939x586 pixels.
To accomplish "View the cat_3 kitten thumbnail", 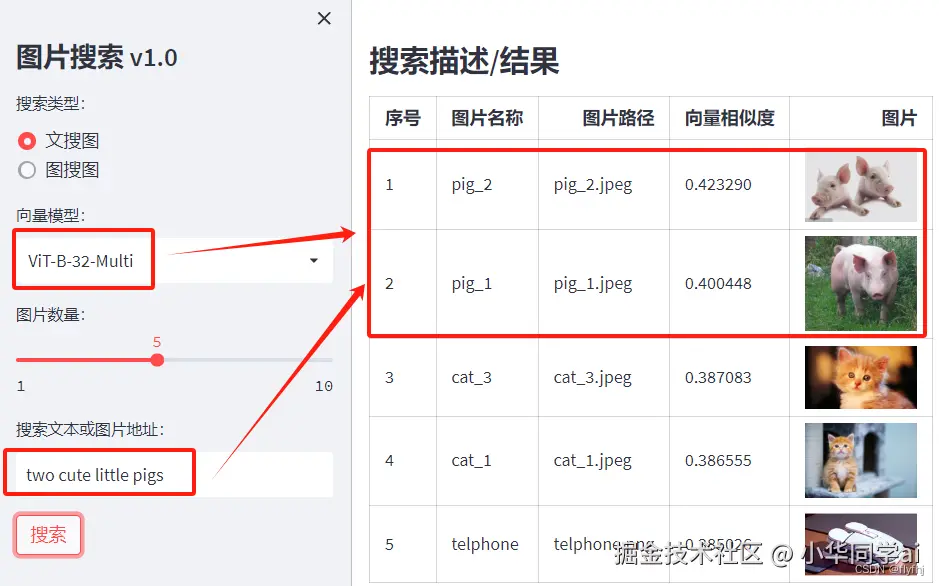I will coord(860,377).
